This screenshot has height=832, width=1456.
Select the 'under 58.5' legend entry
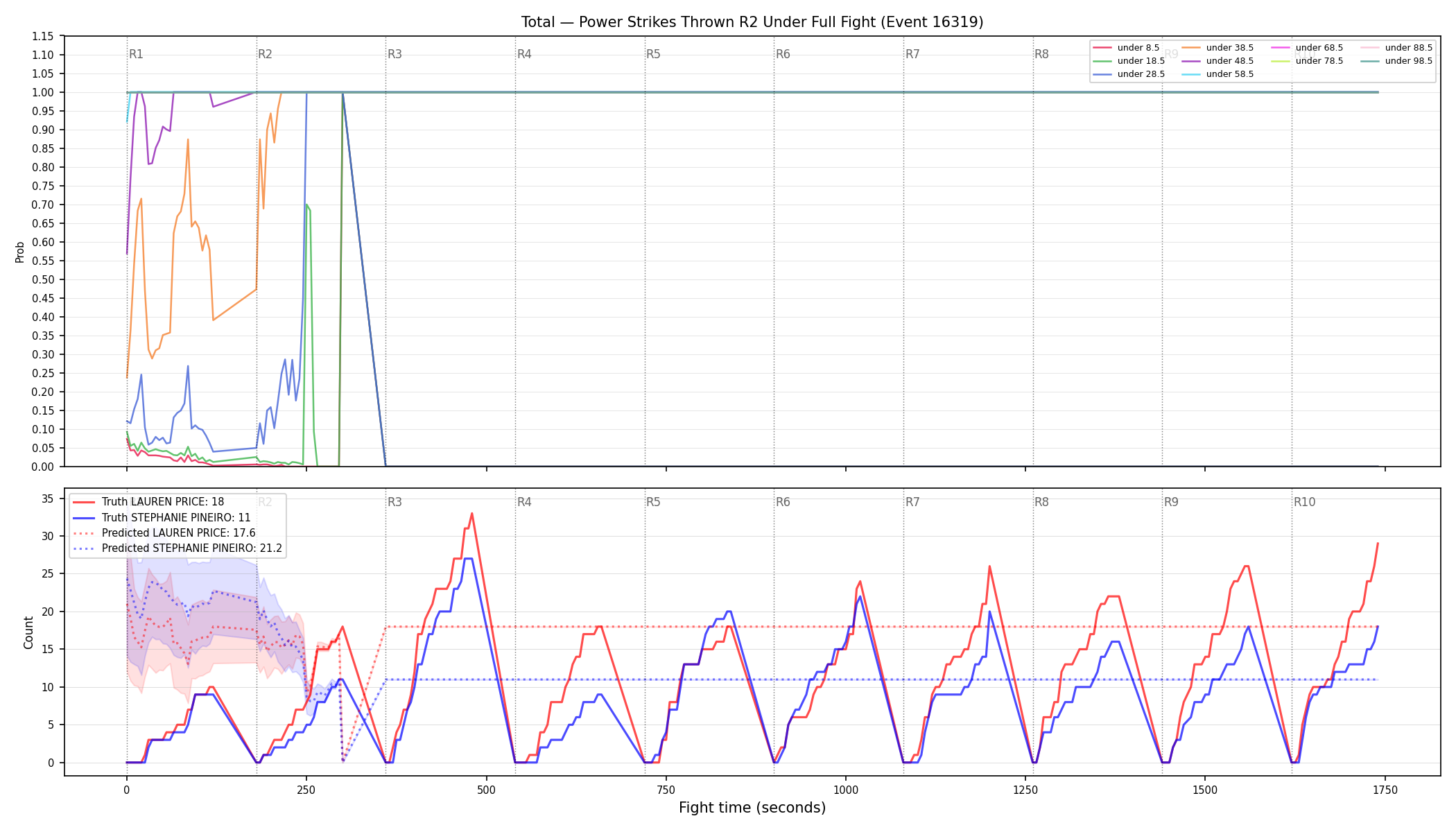1217,74
